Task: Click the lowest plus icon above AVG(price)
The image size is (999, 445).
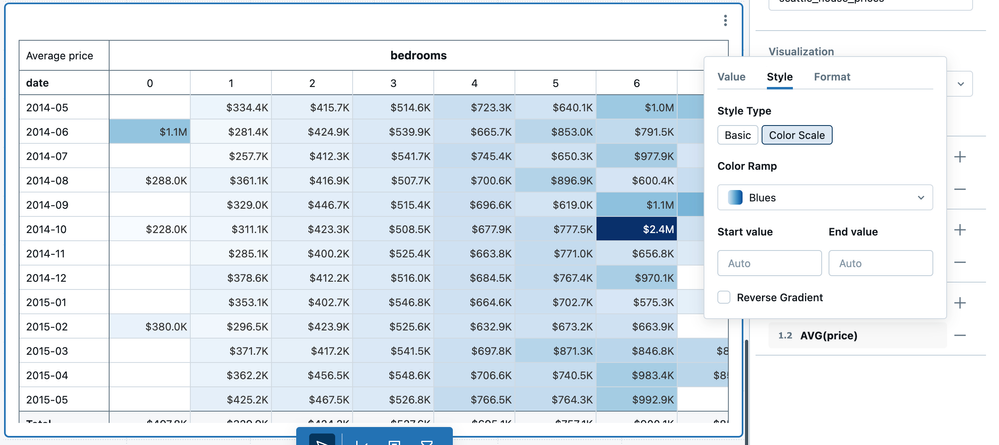Action: point(960,303)
